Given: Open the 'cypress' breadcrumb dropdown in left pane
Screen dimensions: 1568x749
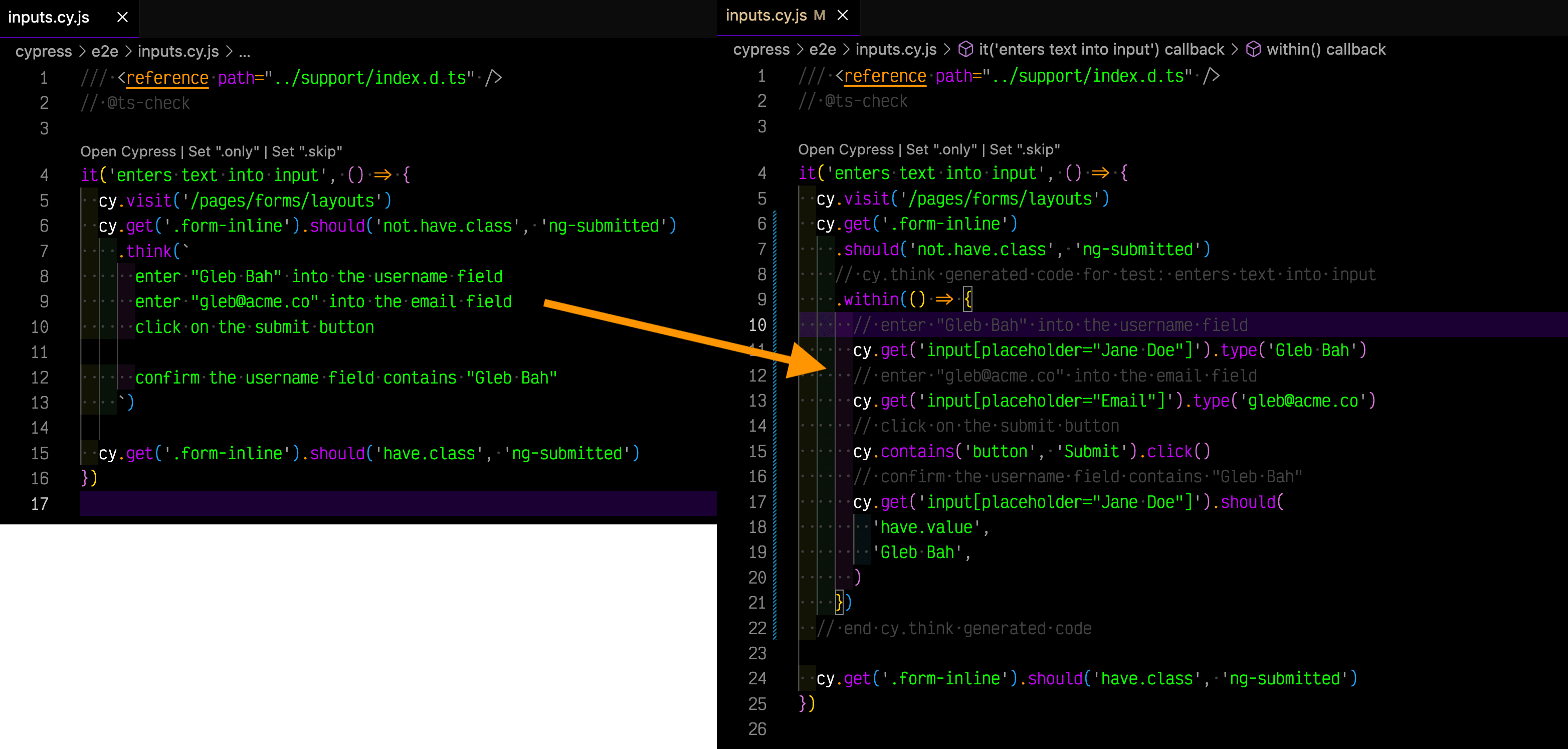Looking at the screenshot, I should click(x=43, y=51).
